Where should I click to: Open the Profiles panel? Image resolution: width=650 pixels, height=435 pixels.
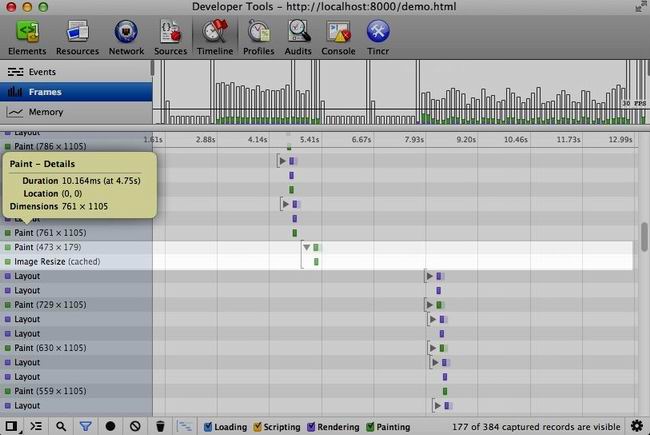(259, 38)
